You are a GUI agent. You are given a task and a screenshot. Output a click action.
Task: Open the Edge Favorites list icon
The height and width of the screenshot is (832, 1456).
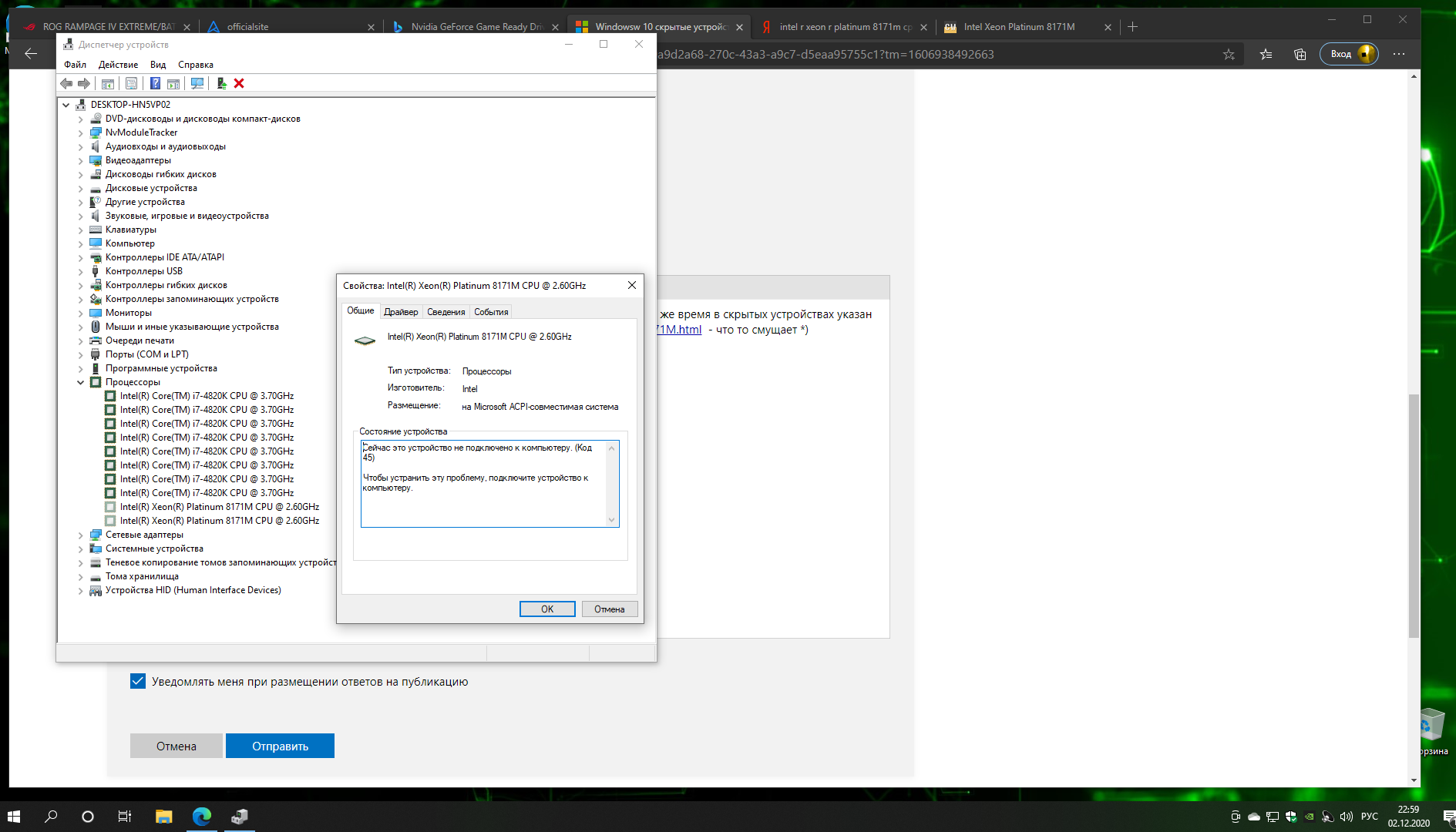pos(1266,54)
